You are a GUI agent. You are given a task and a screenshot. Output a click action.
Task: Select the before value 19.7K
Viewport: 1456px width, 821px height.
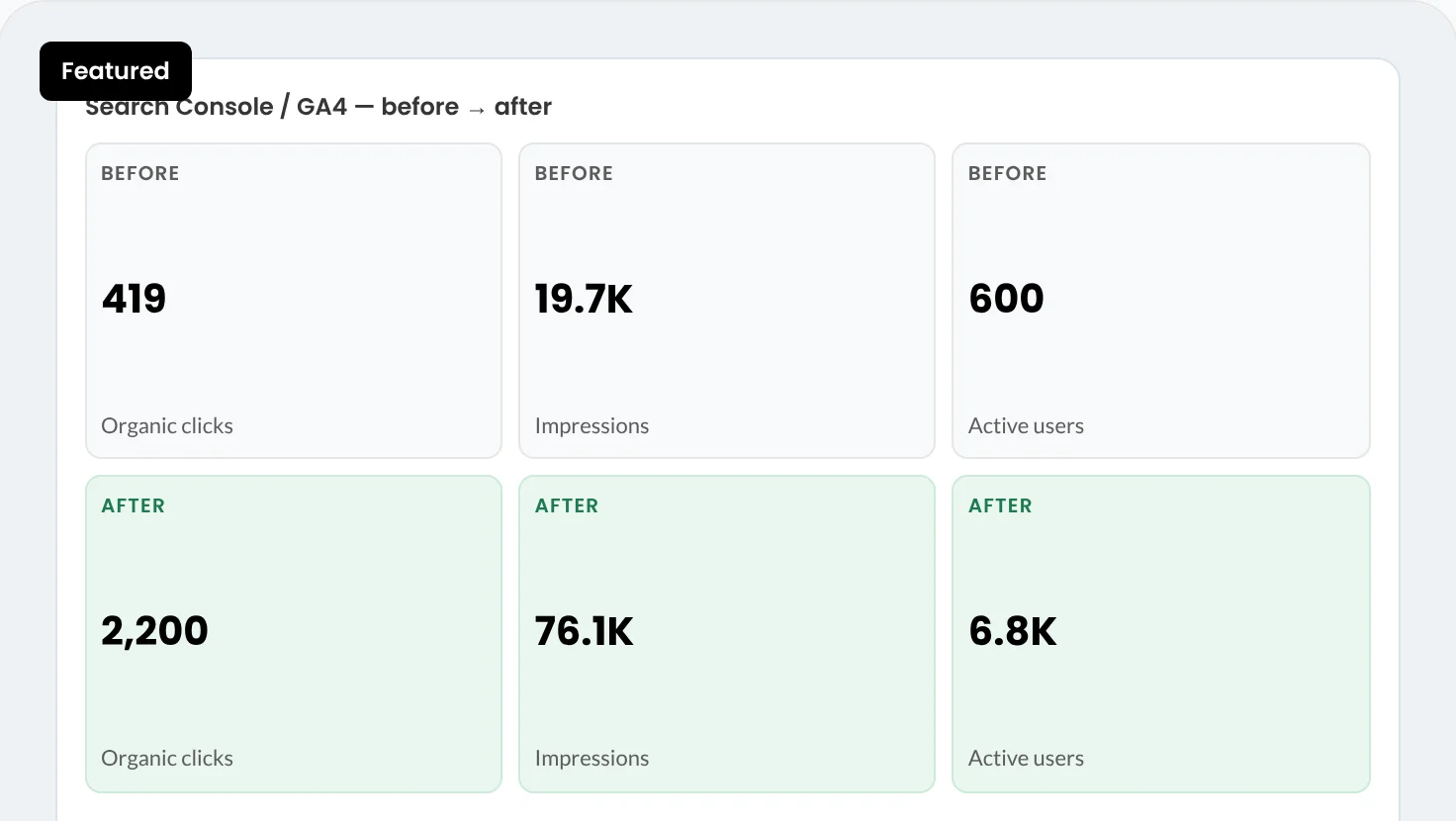point(584,299)
